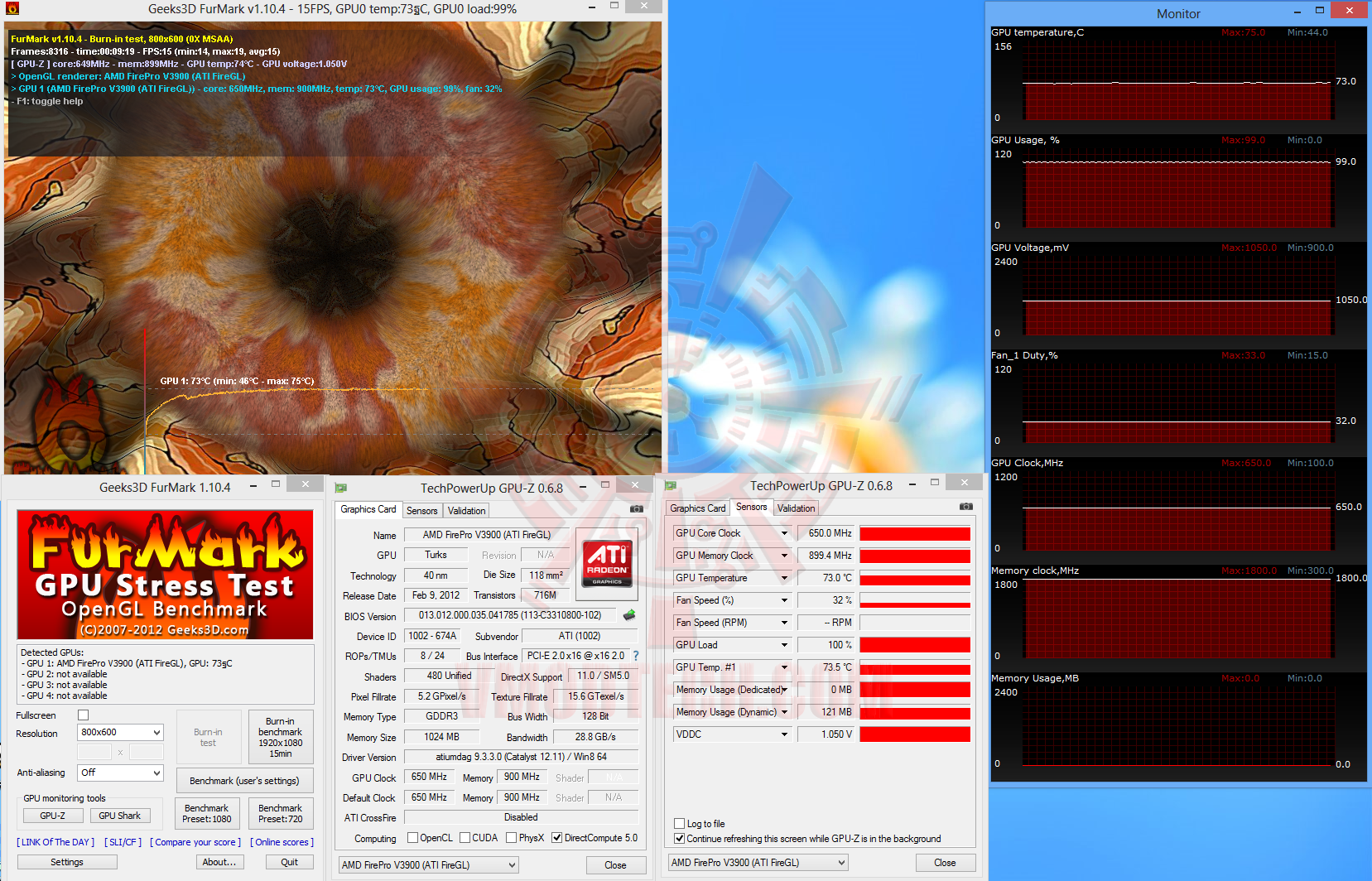Click the Memory clock graph in Monitor window
This screenshot has width=1372, height=881.
1177,619
